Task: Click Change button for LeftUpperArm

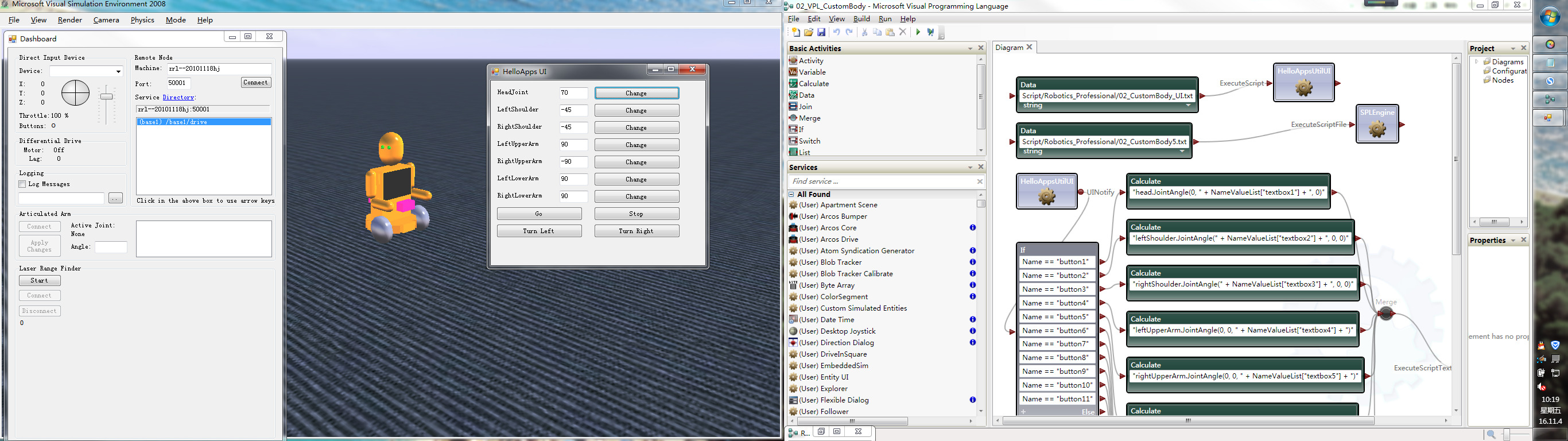Action: coord(636,145)
